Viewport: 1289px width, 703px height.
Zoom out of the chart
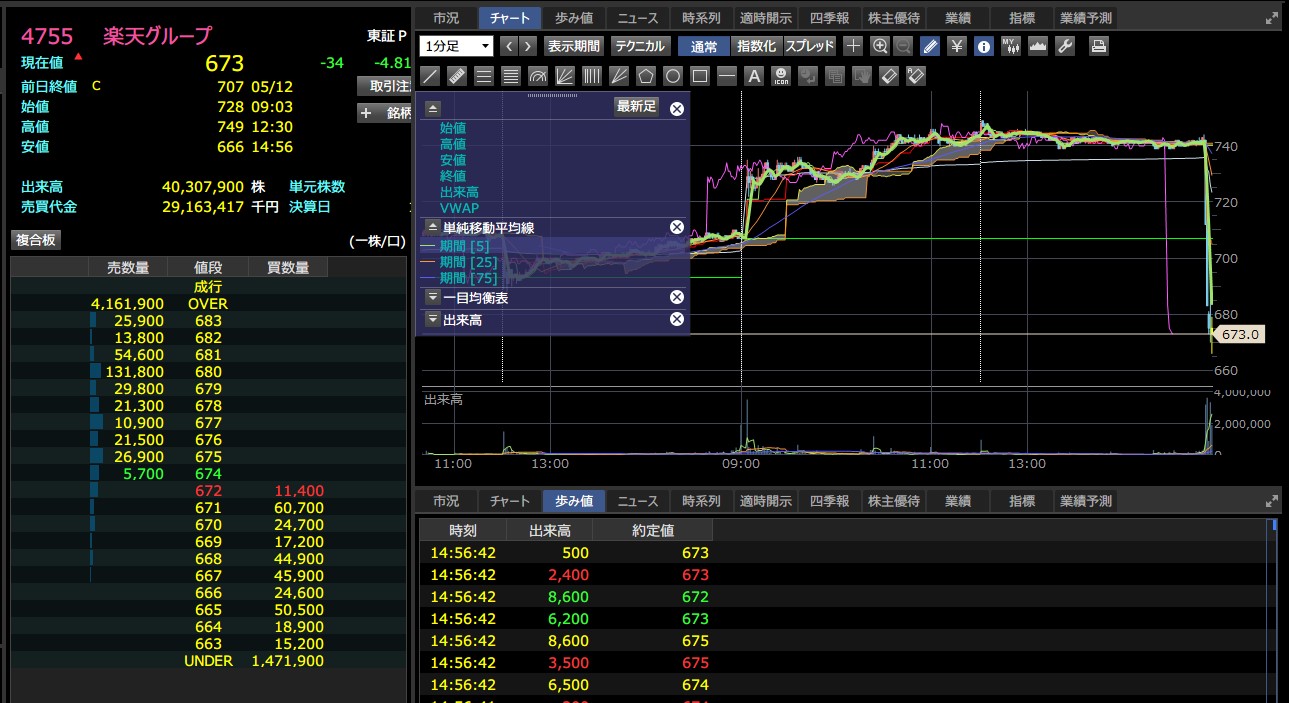pyautogui.click(x=903, y=46)
